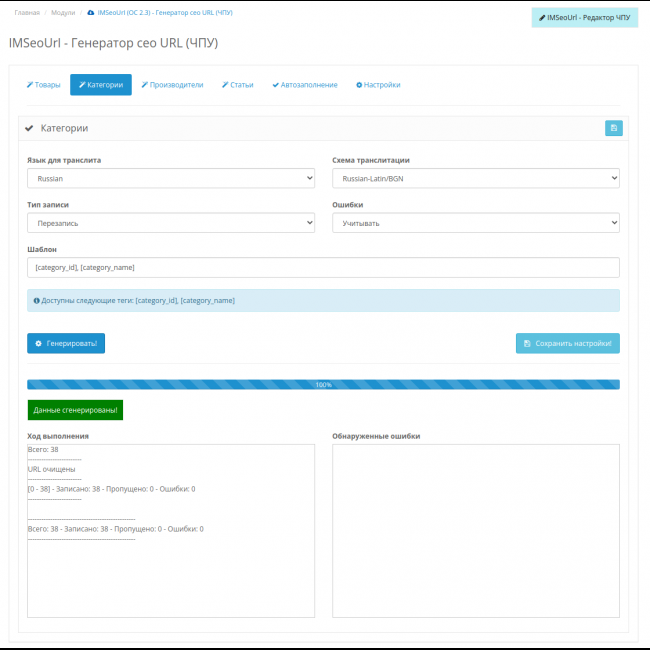The height and width of the screenshot is (650, 650).
Task: Click into the Шаблон input field
Action: (323, 267)
